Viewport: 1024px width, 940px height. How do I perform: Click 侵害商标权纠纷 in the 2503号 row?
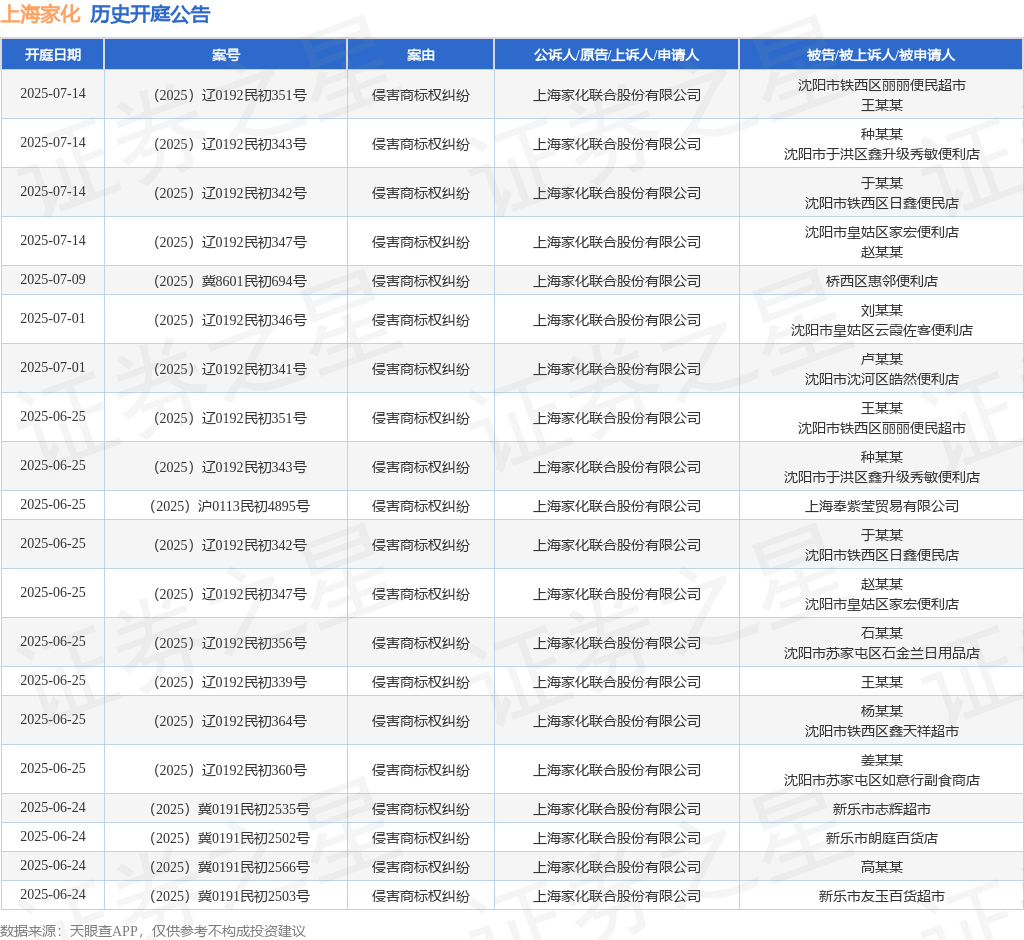pyautogui.click(x=421, y=896)
